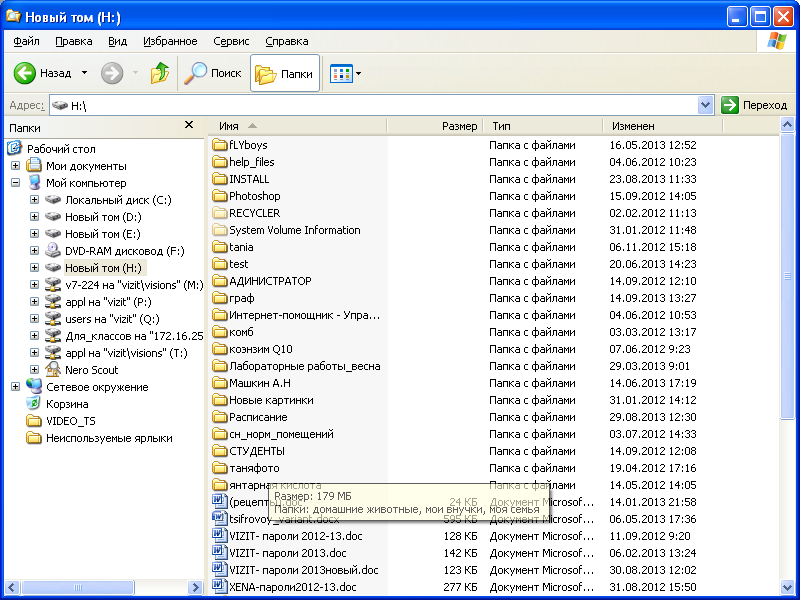This screenshot has height=600, width=800.
Task: Open Поиск search pane
Action: [213, 73]
